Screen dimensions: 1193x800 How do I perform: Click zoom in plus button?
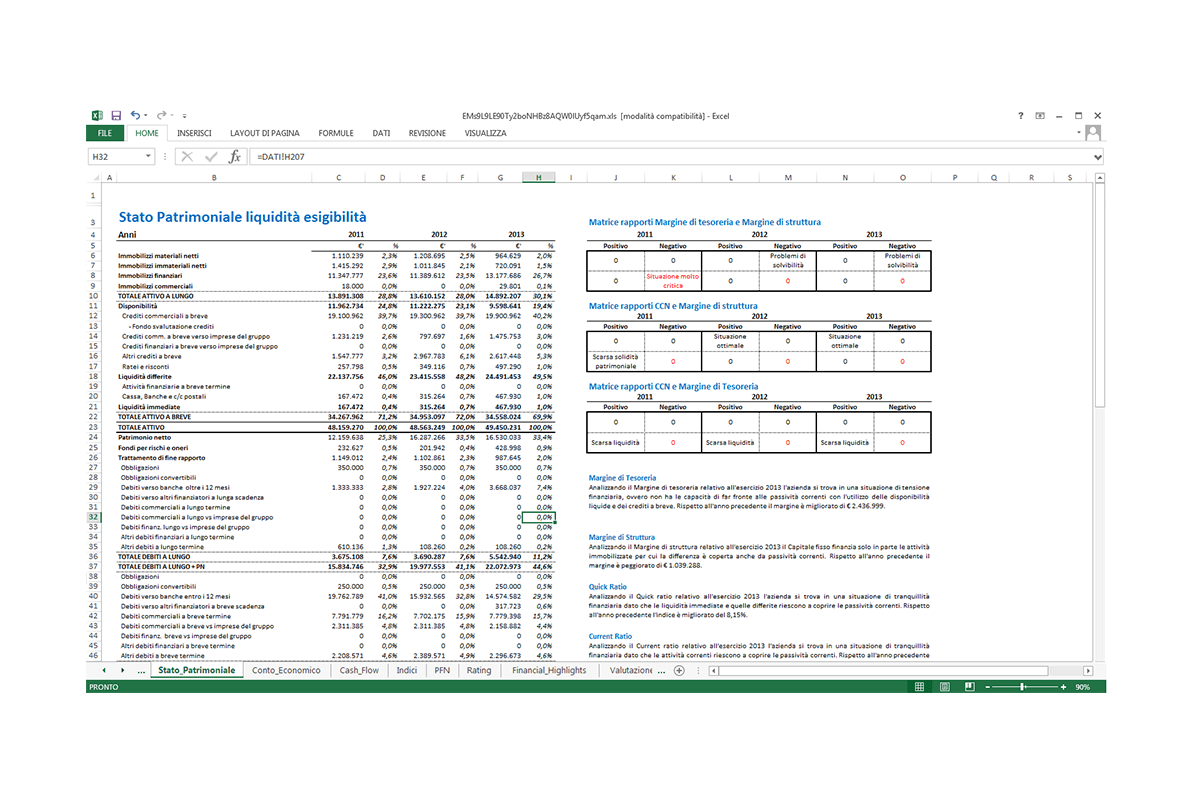(1063, 687)
